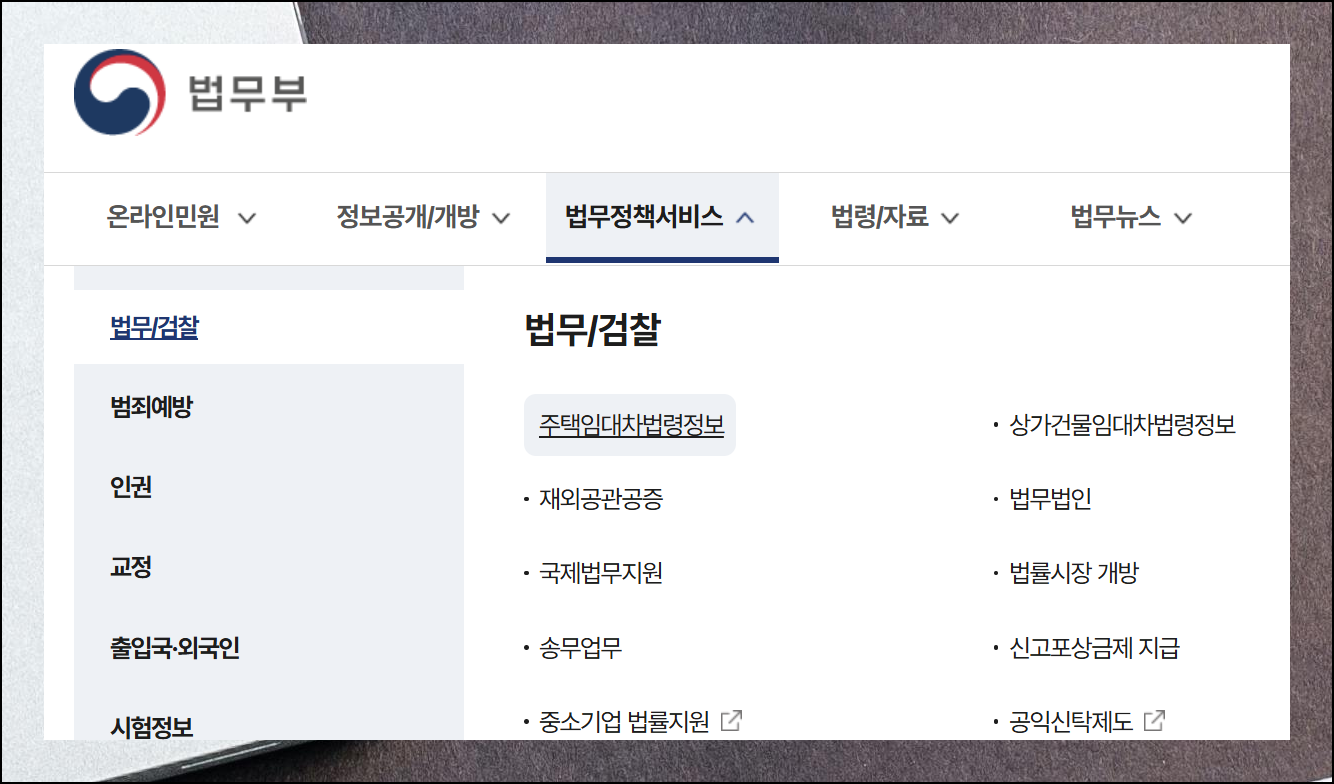1334x784 pixels.
Task: Click the external link icon beside 중소기업 법률지원
Action: [731, 720]
